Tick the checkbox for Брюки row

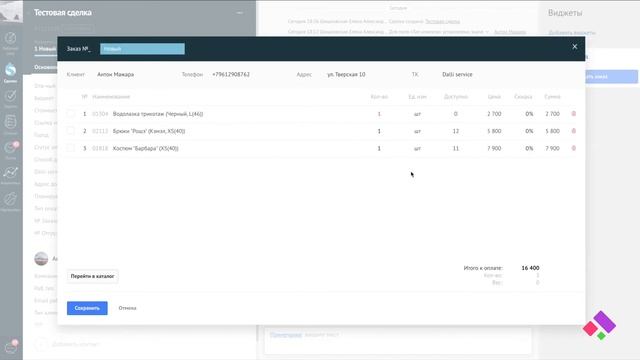point(71,131)
